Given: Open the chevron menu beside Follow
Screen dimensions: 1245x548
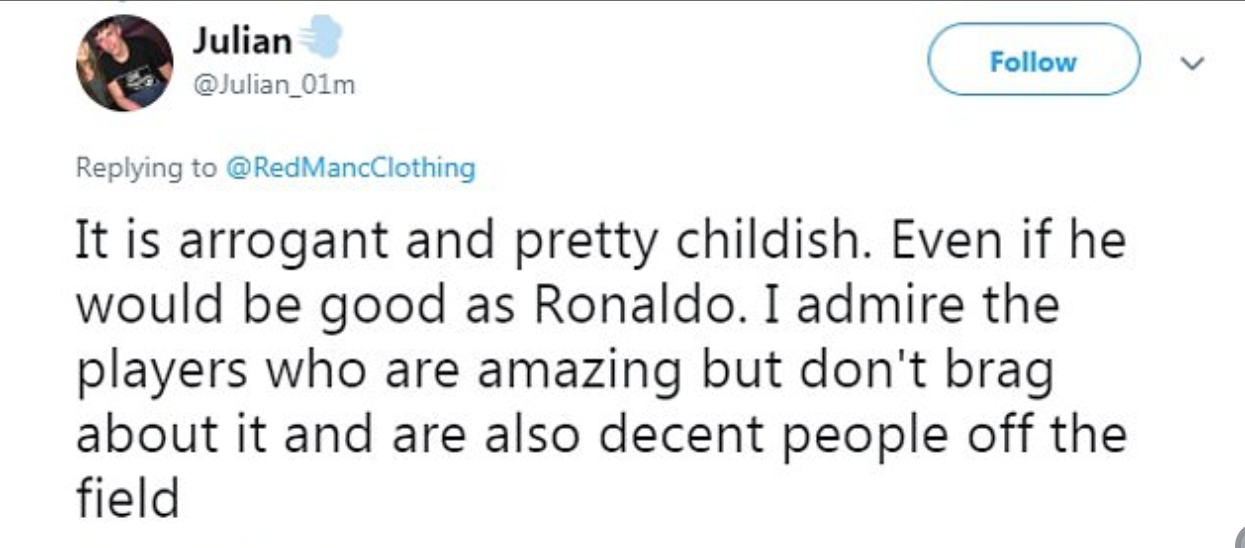Looking at the screenshot, I should (1190, 63).
